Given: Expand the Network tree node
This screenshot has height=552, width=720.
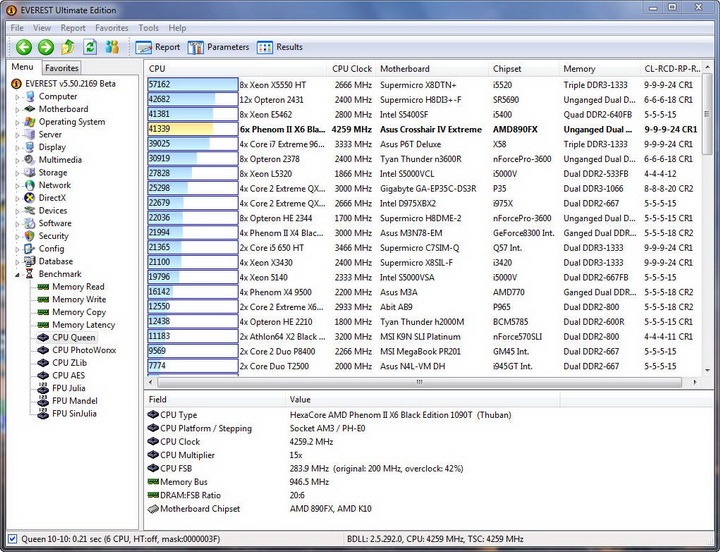Looking at the screenshot, I should point(17,186).
